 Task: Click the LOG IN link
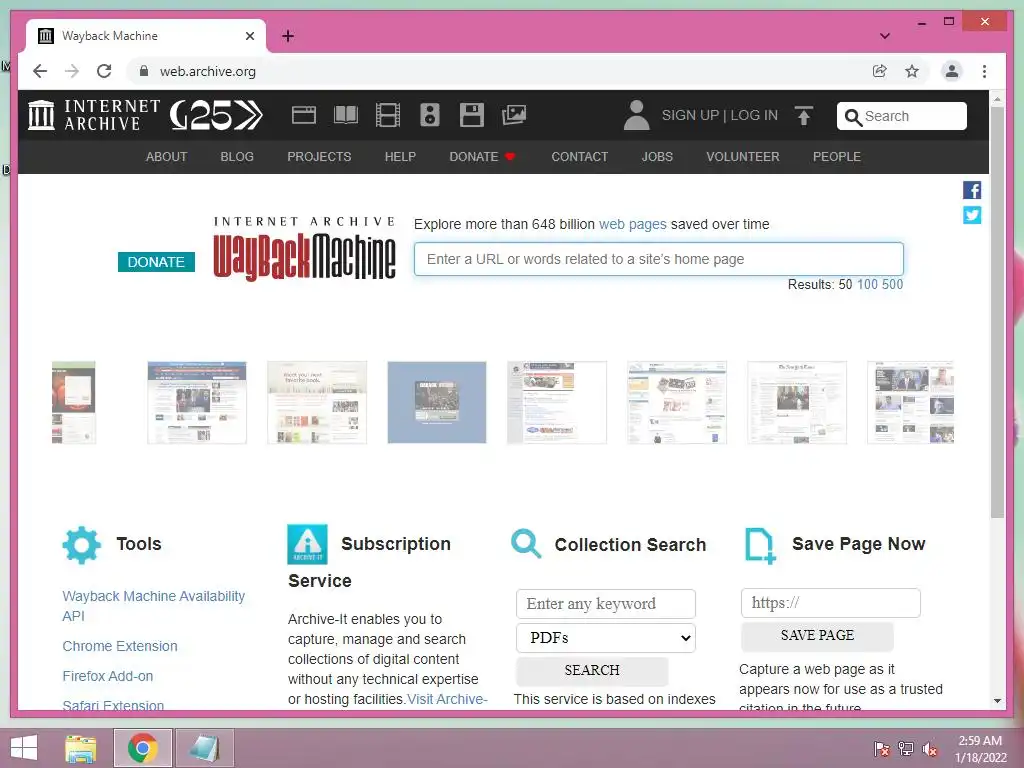(754, 116)
